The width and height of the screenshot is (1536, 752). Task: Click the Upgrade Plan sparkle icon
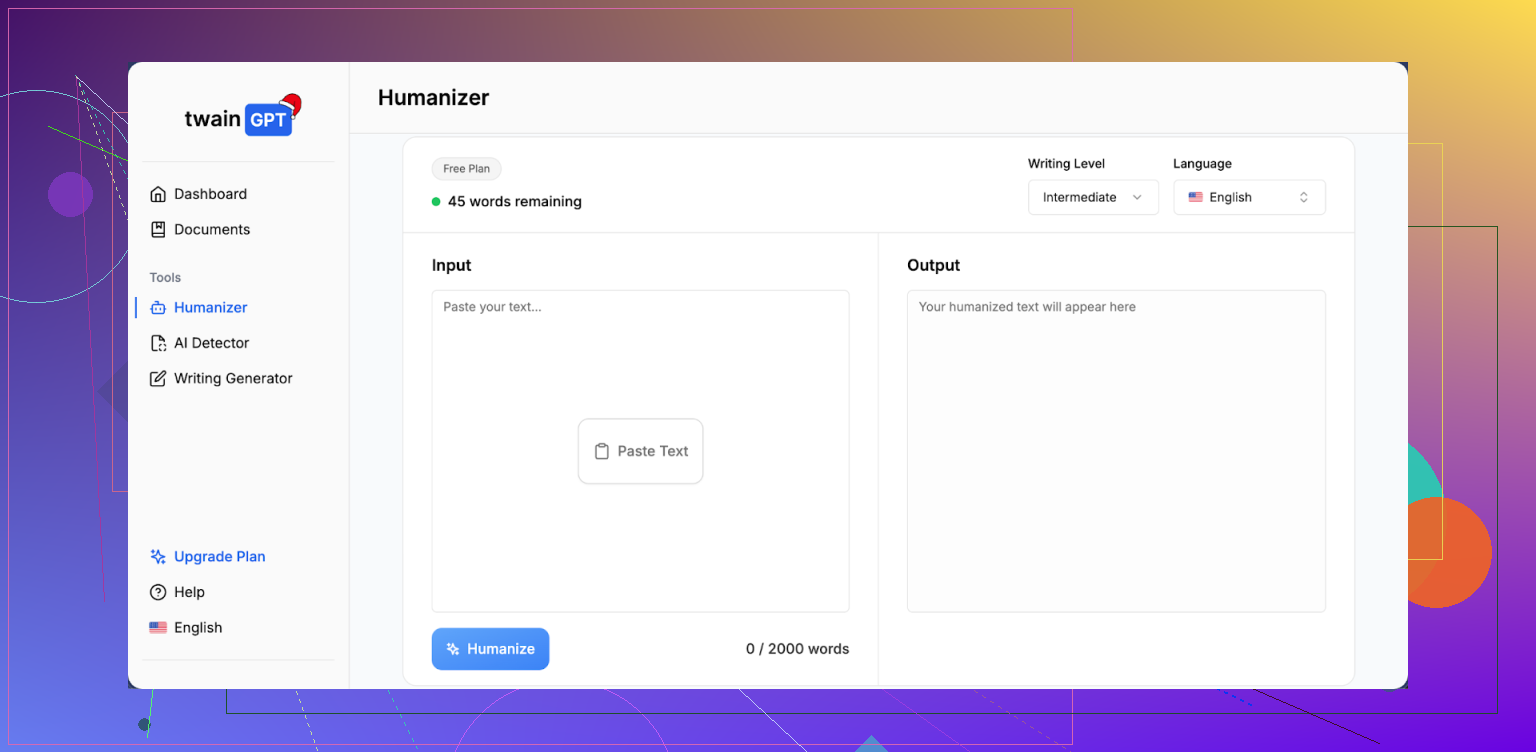pos(158,557)
